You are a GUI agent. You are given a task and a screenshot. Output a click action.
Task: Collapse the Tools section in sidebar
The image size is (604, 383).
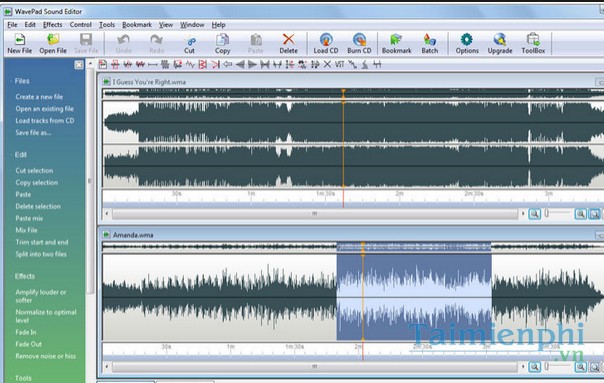(23, 378)
